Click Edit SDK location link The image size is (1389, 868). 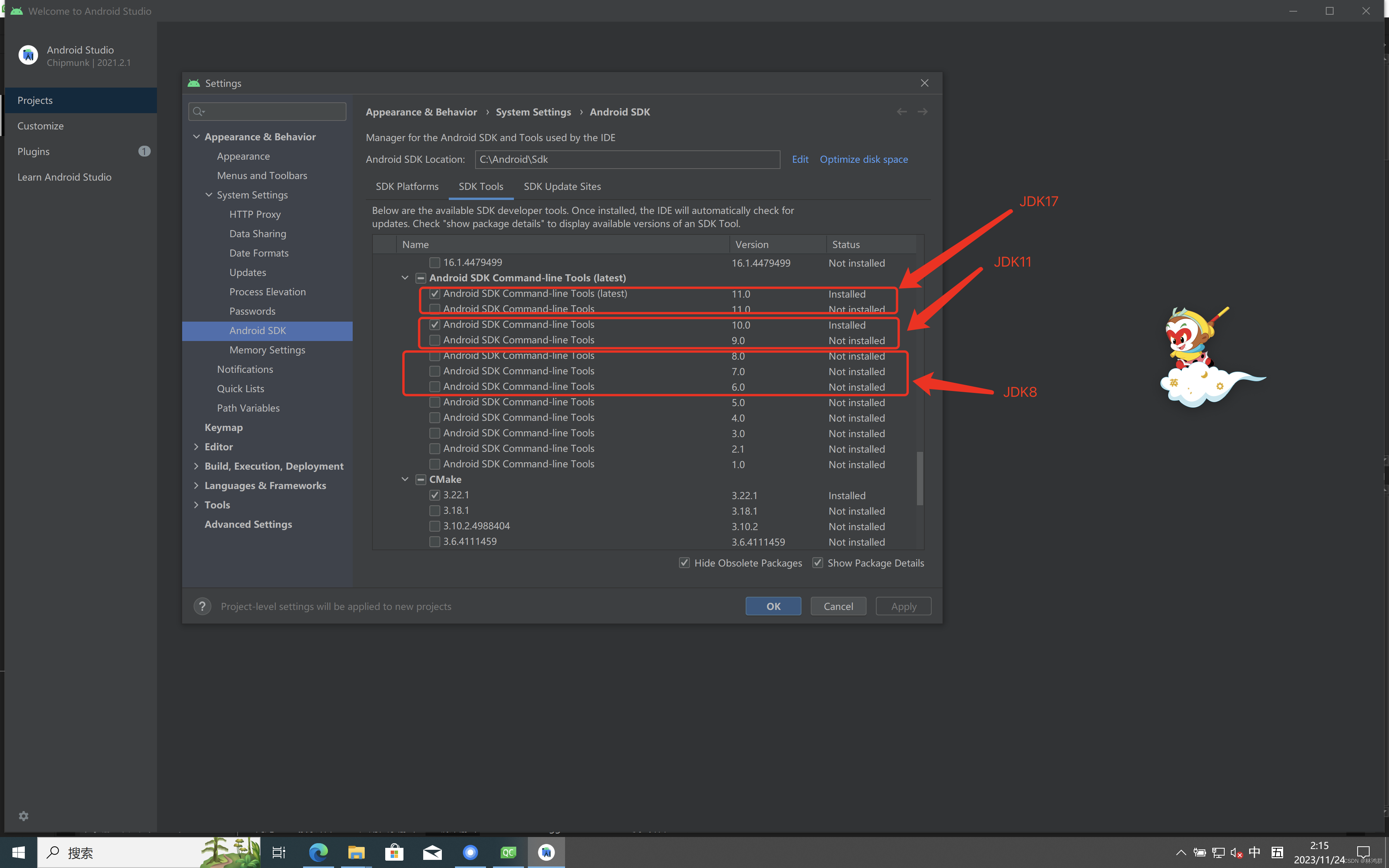[800, 159]
